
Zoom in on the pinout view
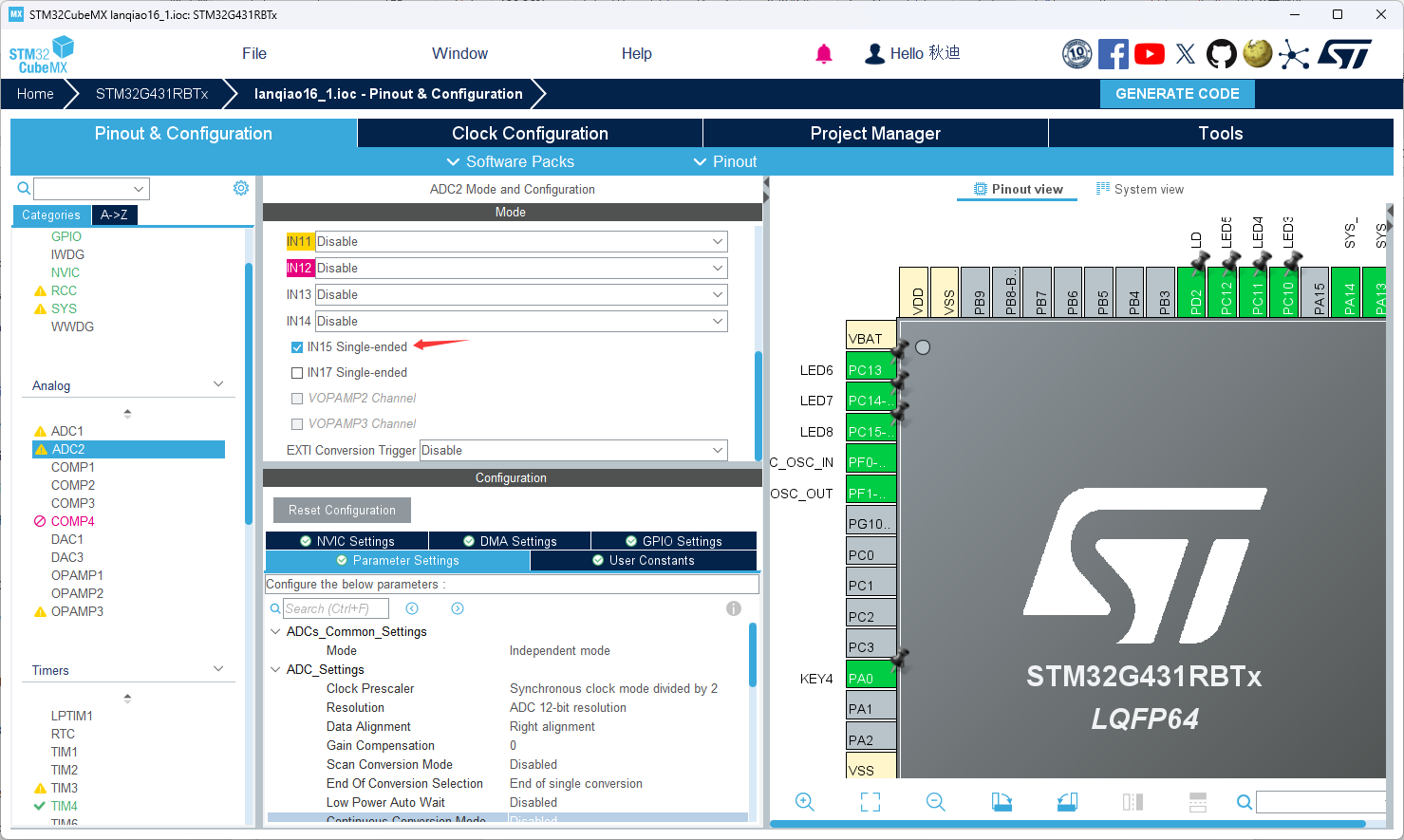click(x=805, y=802)
